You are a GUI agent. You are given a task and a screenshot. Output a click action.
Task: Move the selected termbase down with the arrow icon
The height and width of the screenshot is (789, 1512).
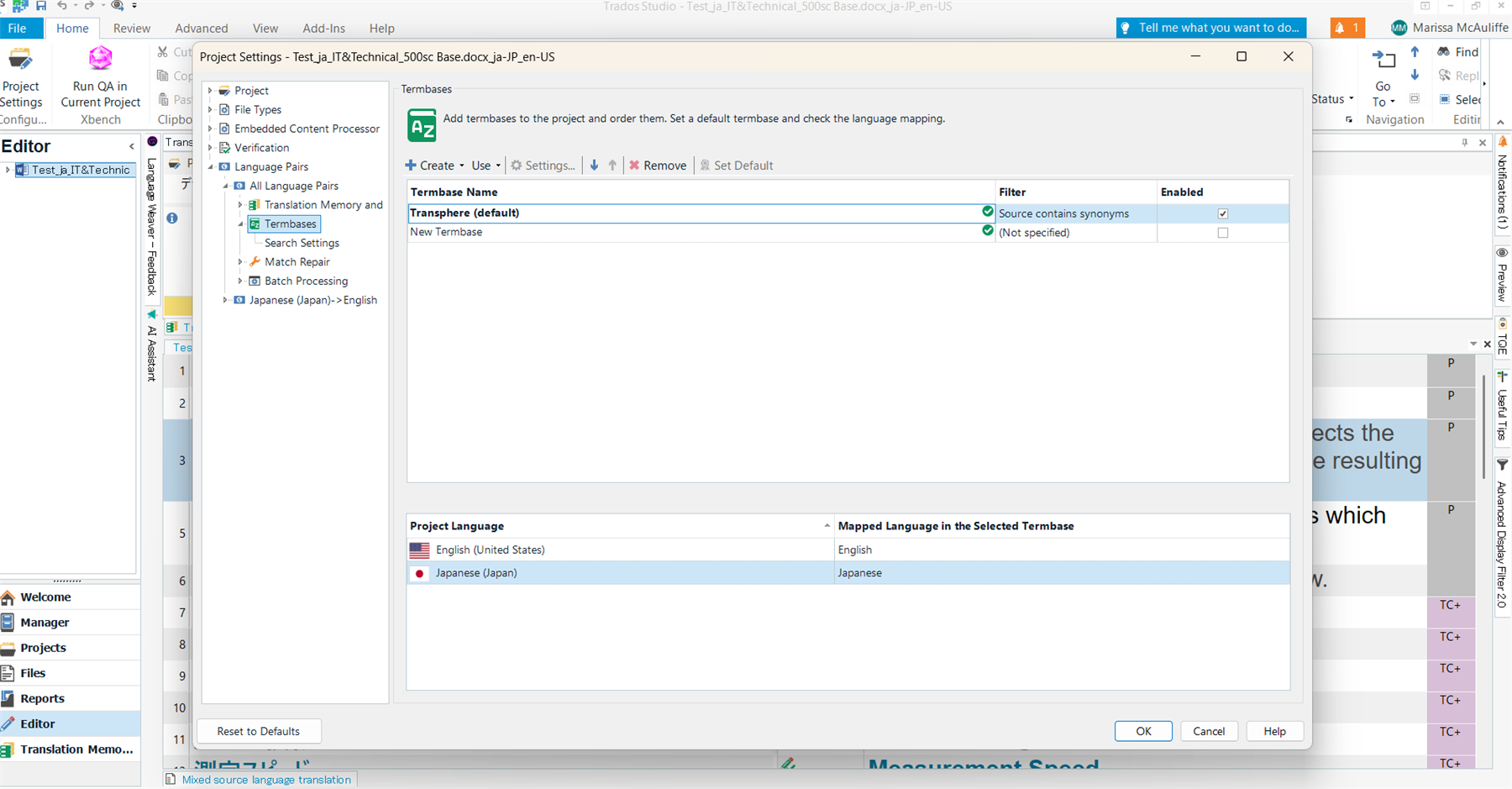coord(594,165)
